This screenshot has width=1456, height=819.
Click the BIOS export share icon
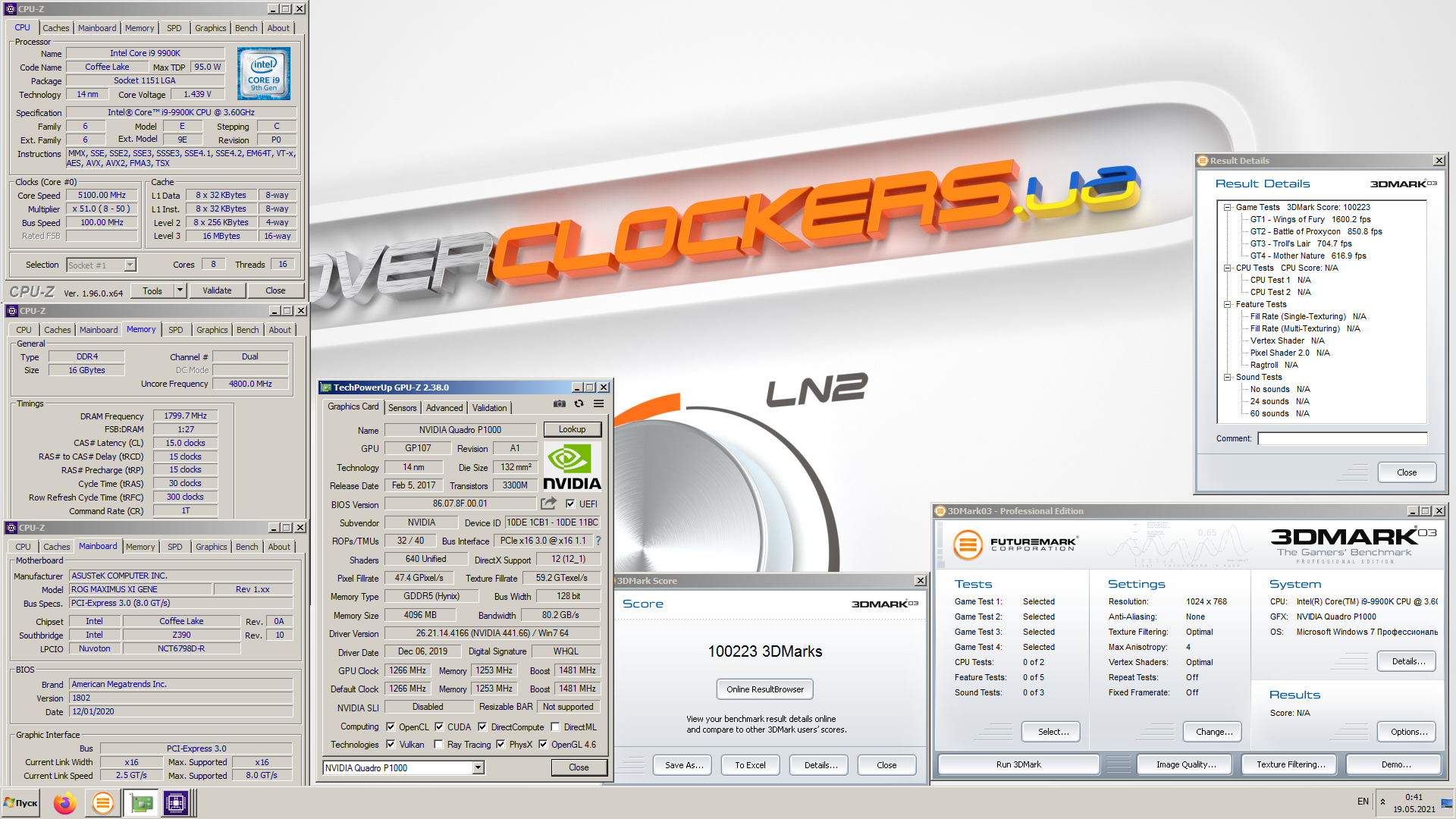point(548,504)
